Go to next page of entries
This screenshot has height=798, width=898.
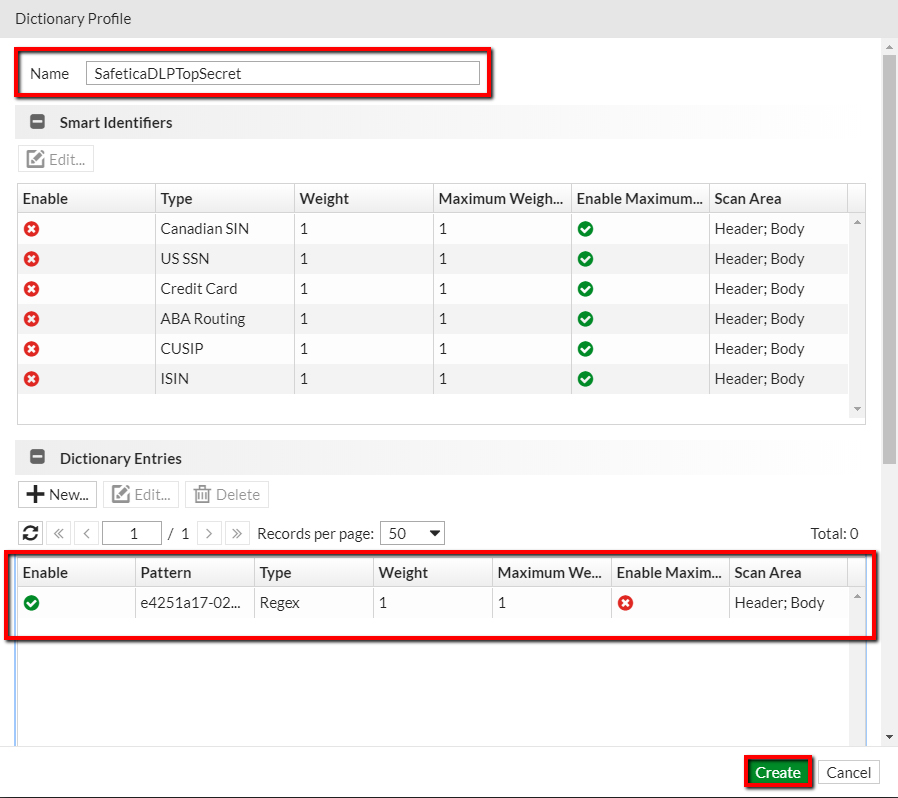[x=209, y=533]
